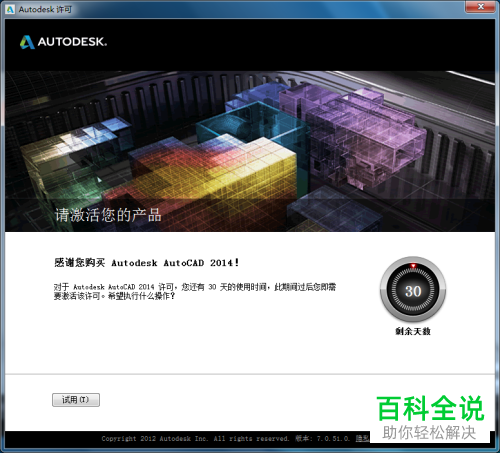Click the copyright 2012 Autodesk Inc. text
The height and width of the screenshot is (453, 500).
point(195,438)
